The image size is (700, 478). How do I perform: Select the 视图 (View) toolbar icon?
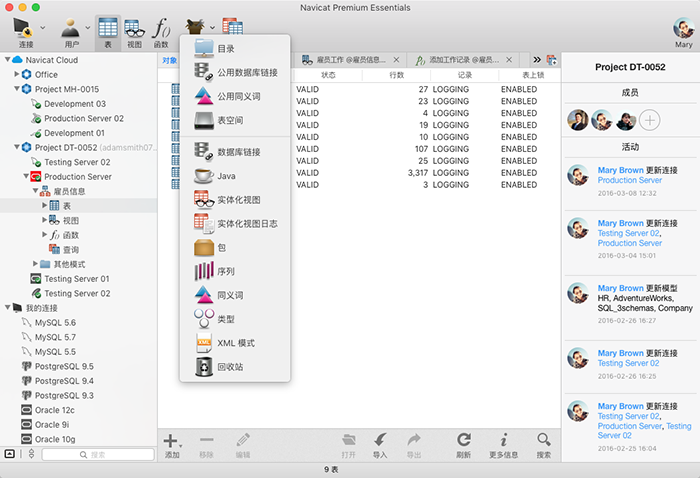click(134, 32)
